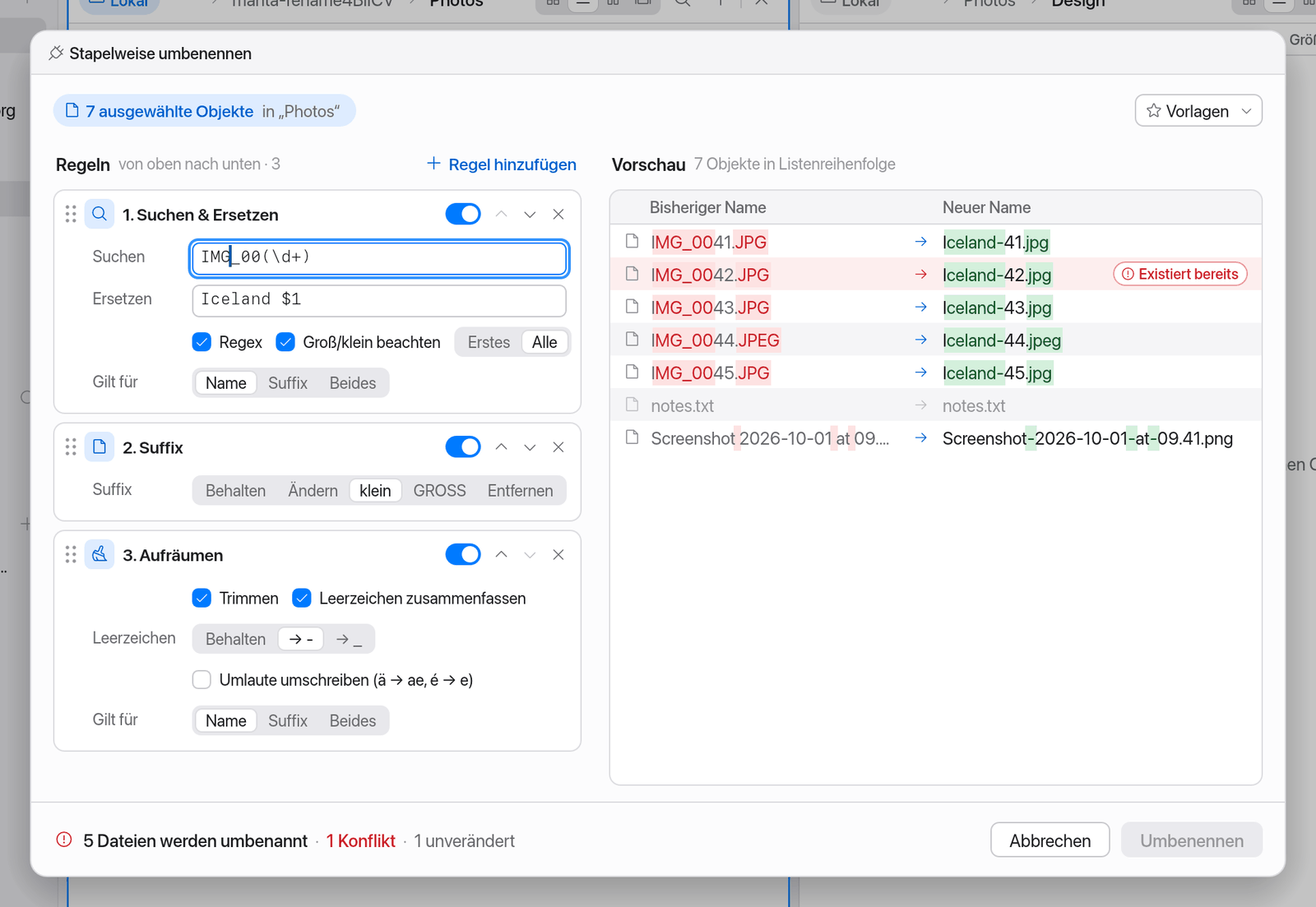Move the Suffix rule down
1316x907 pixels.
coord(530,447)
